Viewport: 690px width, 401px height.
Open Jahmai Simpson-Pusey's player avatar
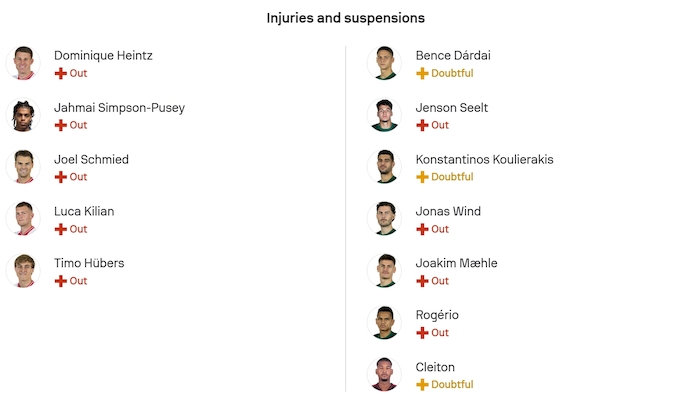pos(22,115)
